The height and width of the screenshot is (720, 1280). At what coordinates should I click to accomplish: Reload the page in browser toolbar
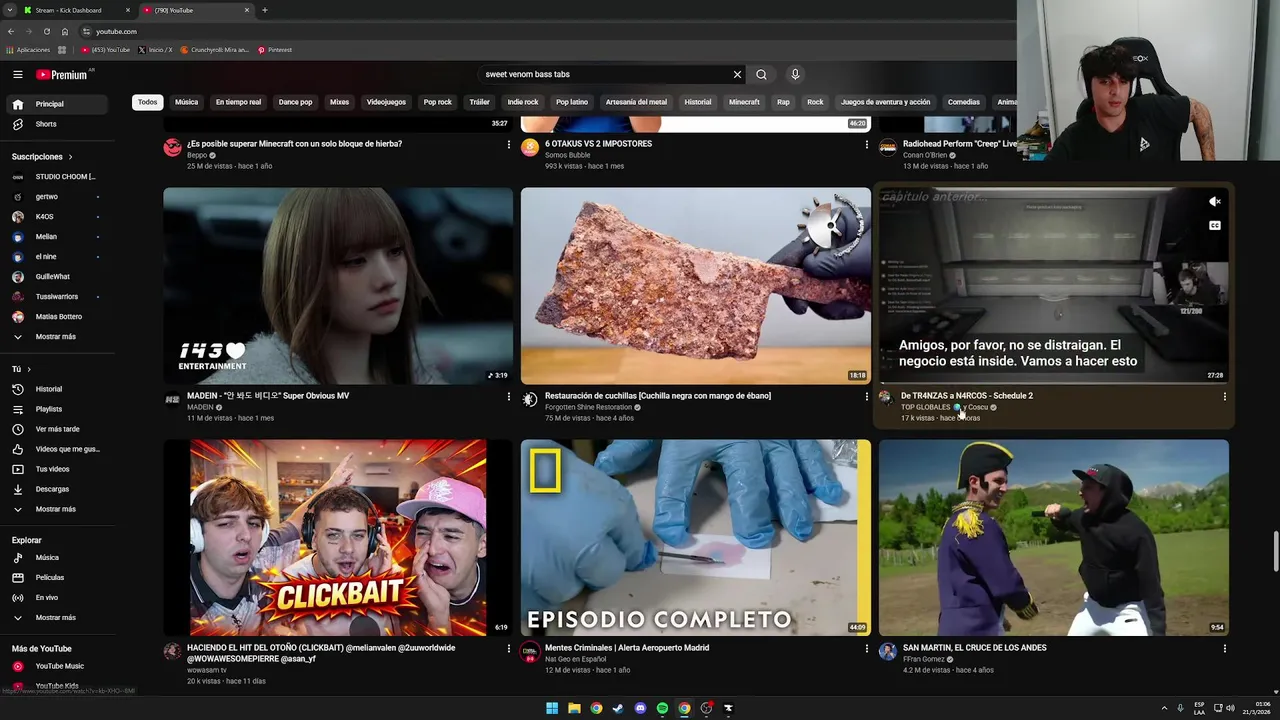click(x=46, y=31)
